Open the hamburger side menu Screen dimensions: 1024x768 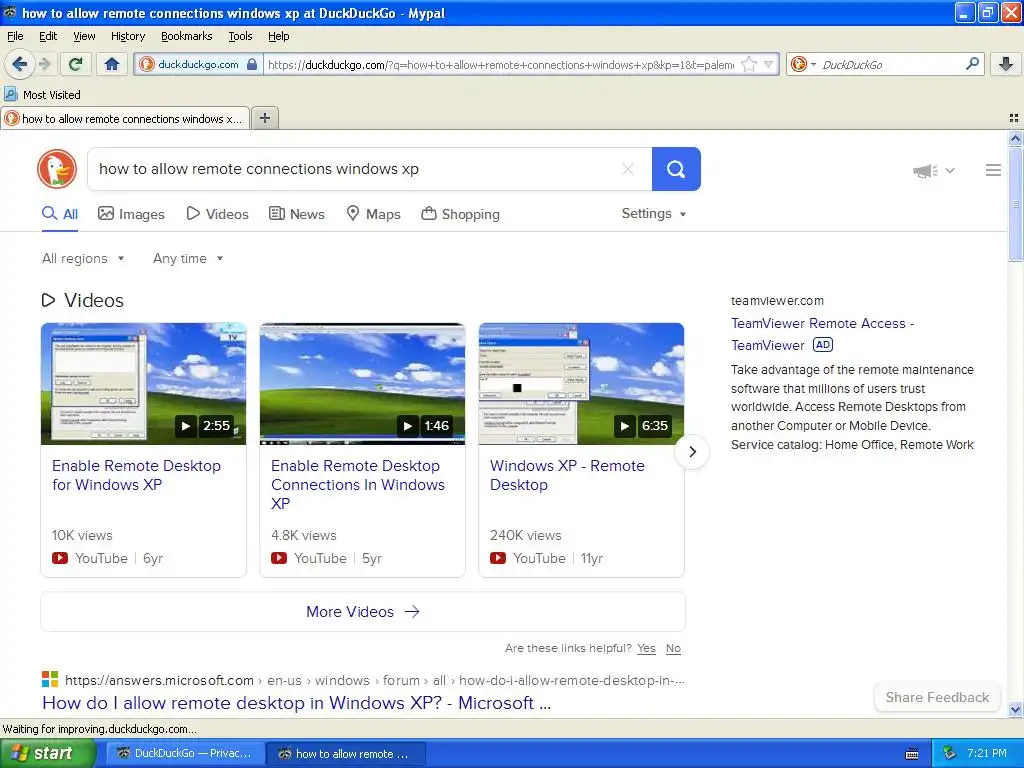tap(993, 170)
